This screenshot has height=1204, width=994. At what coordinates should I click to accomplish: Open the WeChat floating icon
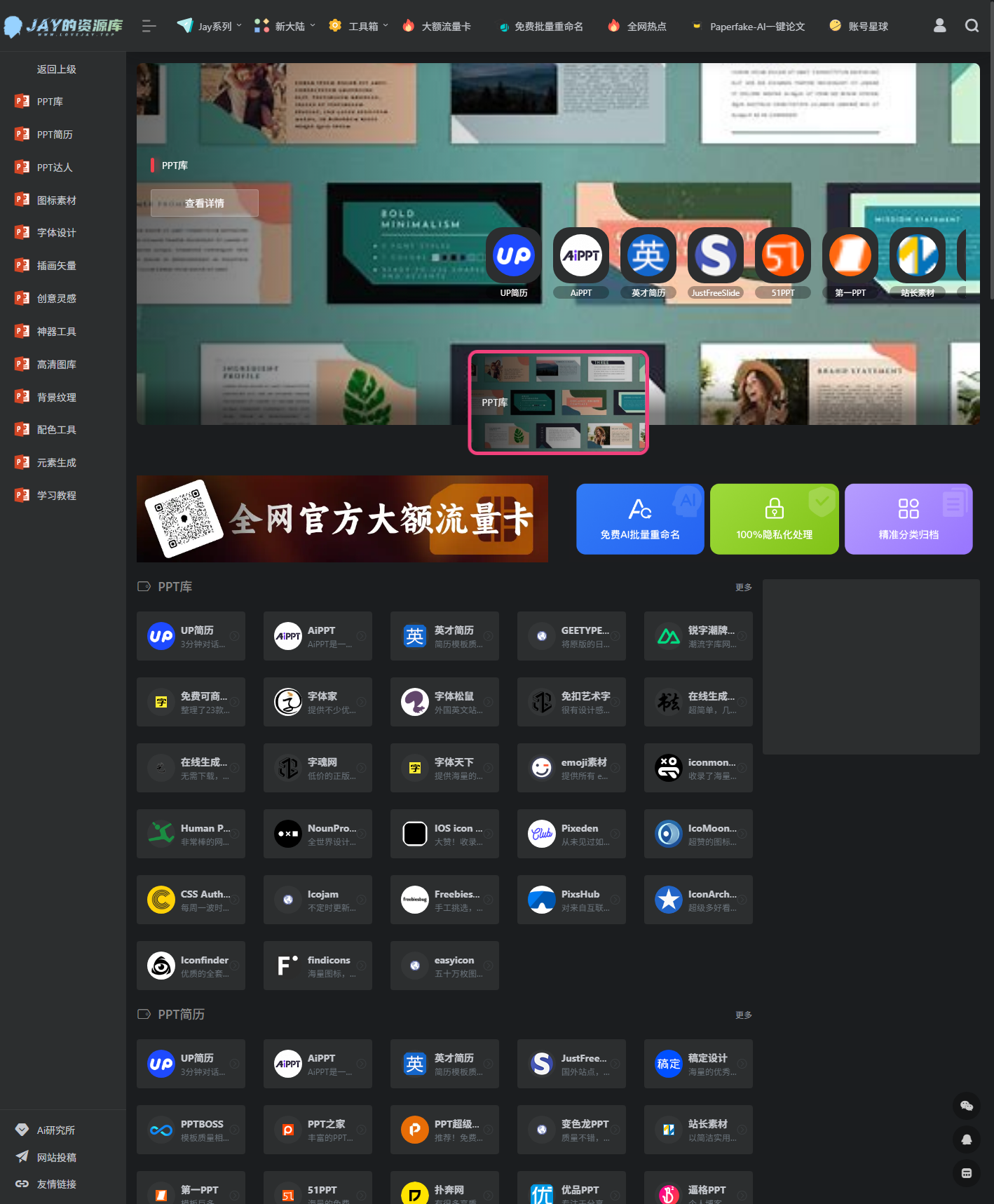pos(967,1106)
